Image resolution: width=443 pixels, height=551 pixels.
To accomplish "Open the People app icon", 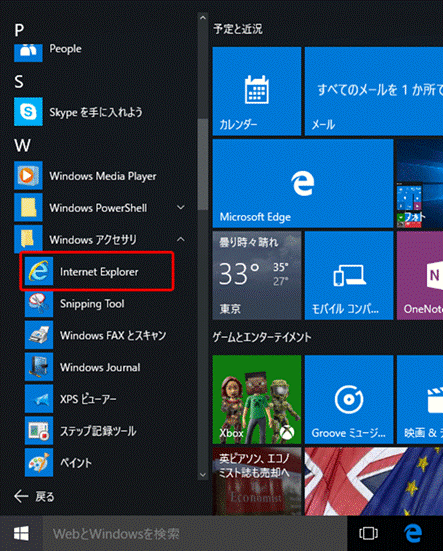I will pyautogui.click(x=28, y=52).
